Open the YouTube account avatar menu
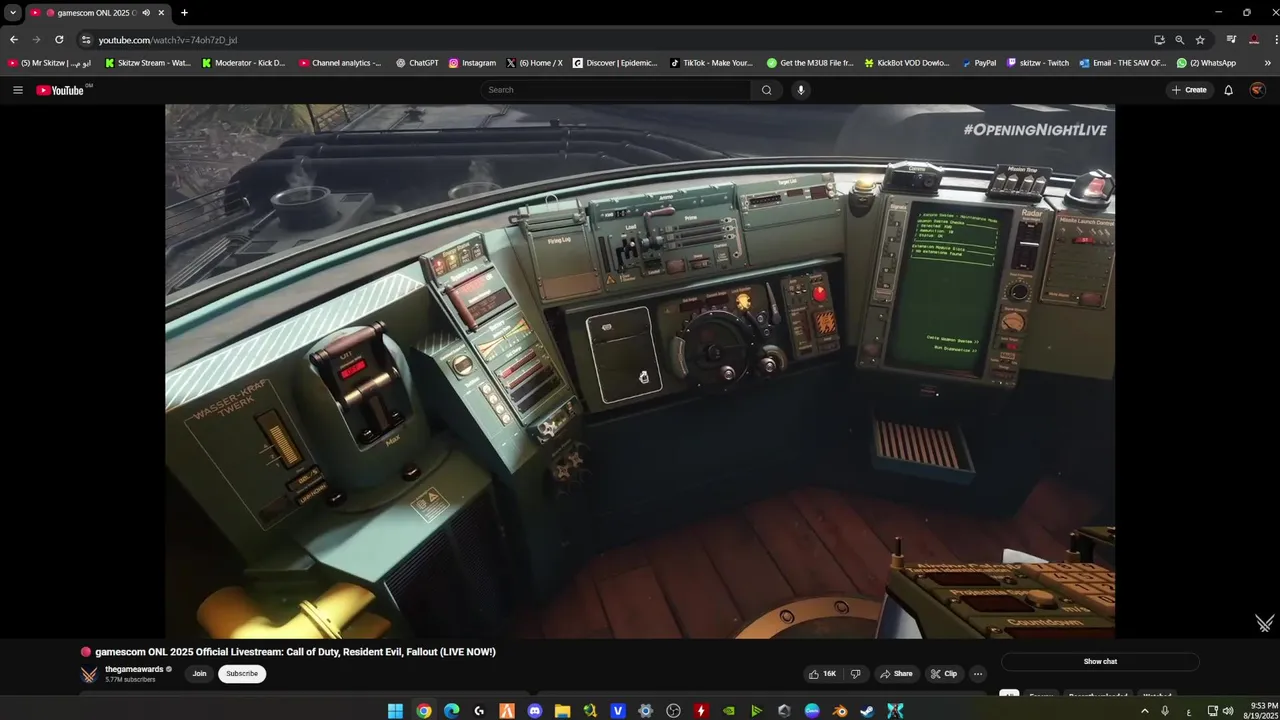Screen dimensions: 1280x720 (x=1258, y=90)
